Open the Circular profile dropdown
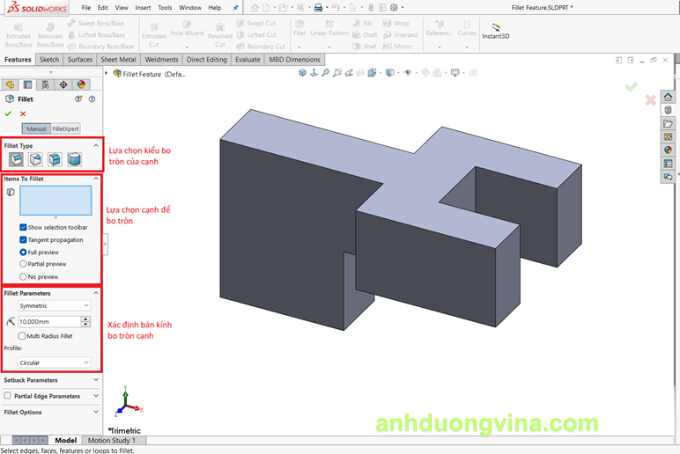Image resolution: width=680 pixels, height=454 pixels. (55, 362)
